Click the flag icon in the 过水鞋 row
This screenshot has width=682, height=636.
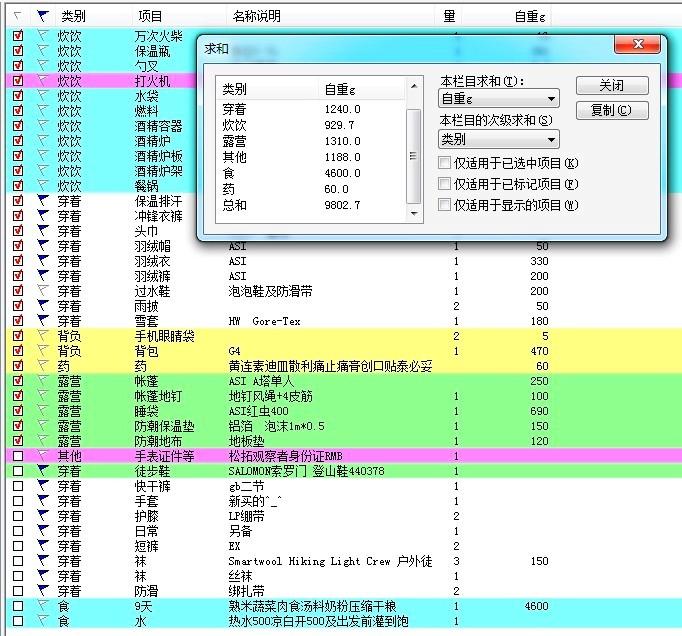[x=42, y=291]
